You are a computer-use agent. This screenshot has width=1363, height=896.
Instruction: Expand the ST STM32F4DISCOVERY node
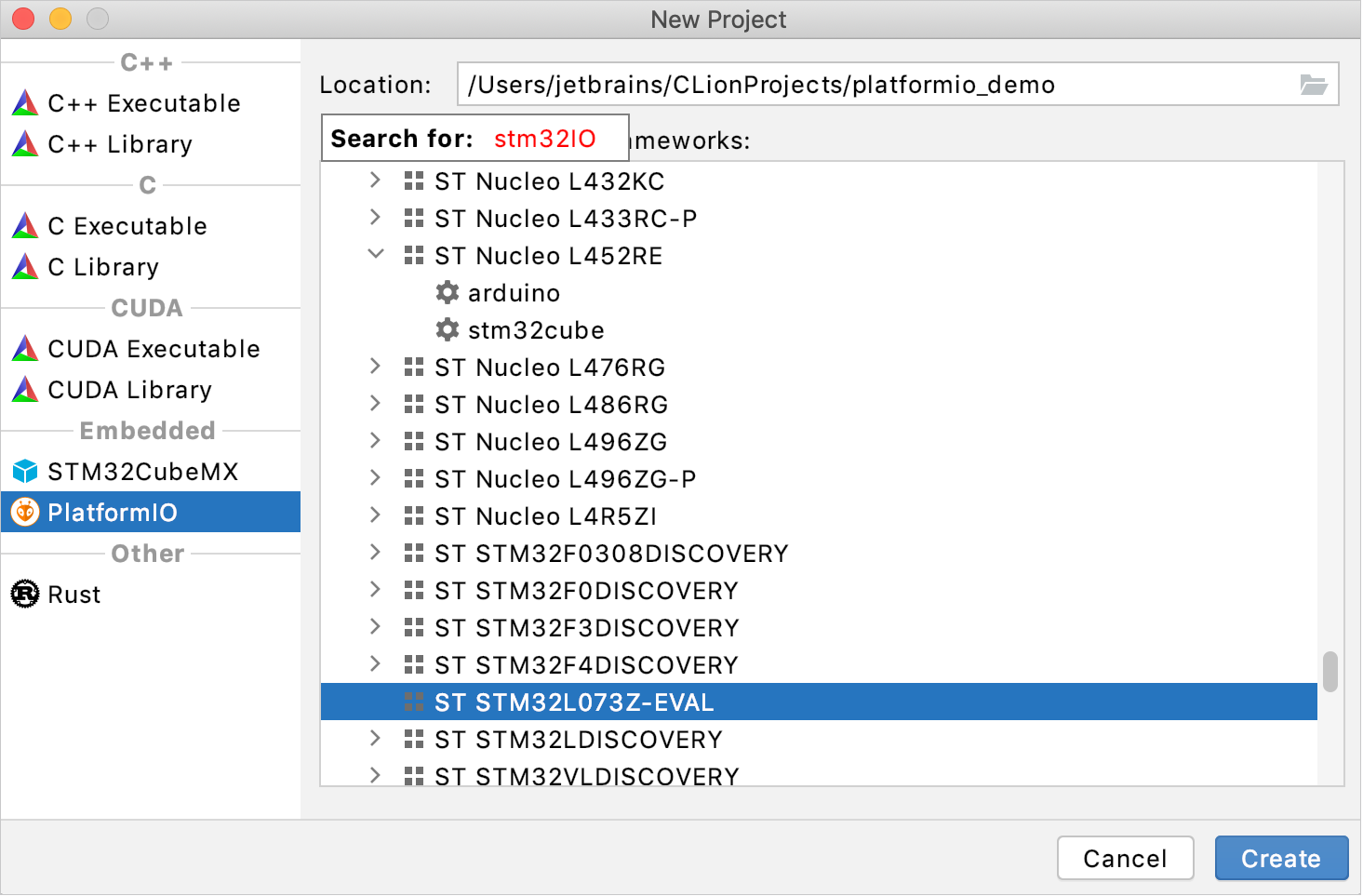click(x=375, y=663)
